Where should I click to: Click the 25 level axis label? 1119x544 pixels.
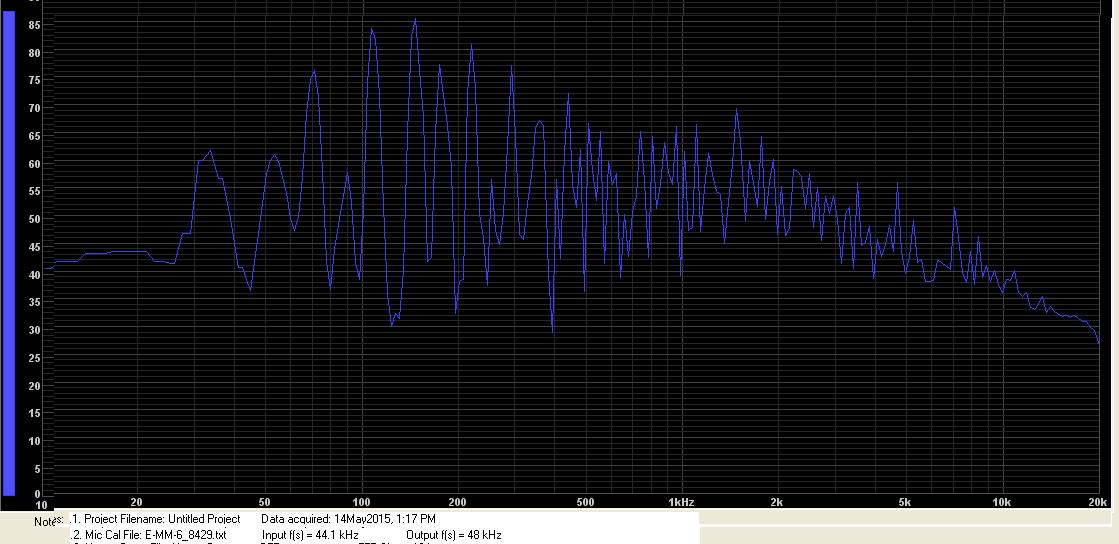[34, 358]
